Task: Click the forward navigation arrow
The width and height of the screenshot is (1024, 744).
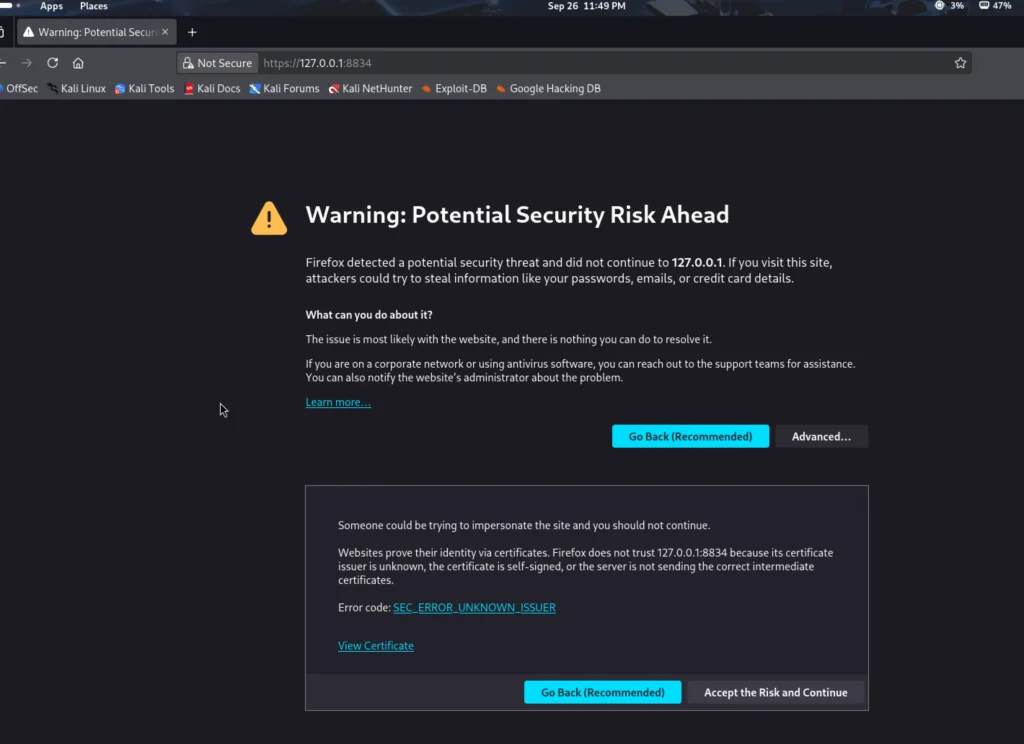Action: tap(27, 63)
